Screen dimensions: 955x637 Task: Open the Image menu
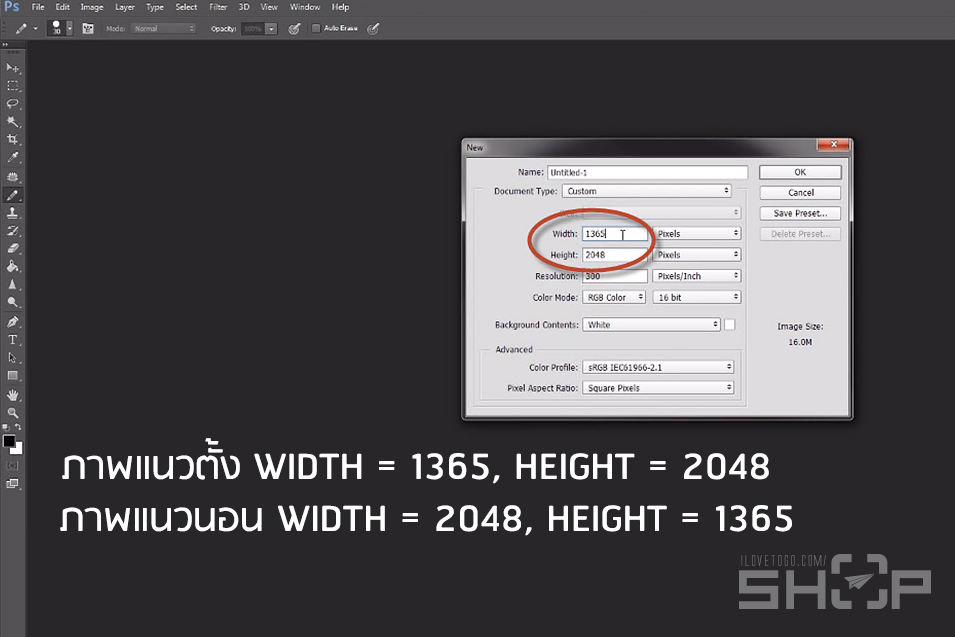pos(92,7)
